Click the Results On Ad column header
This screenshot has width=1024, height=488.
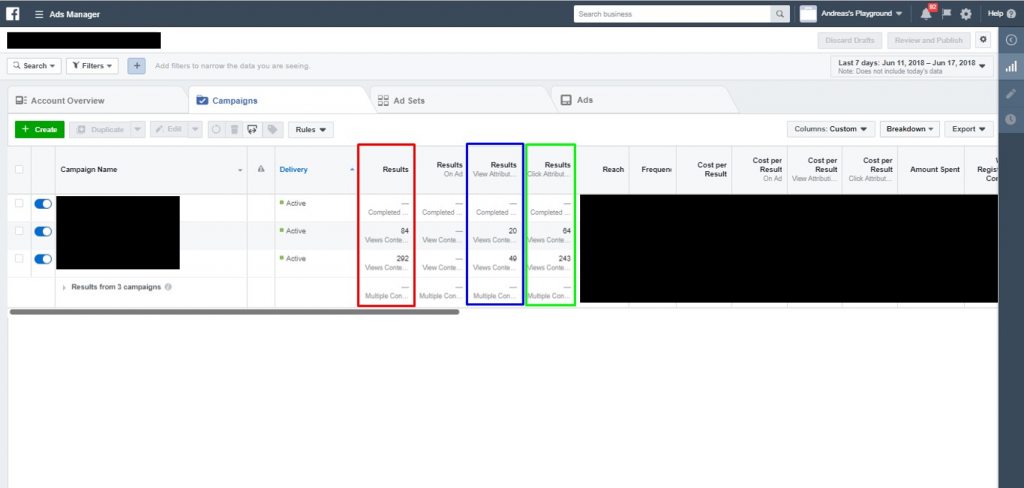point(441,169)
